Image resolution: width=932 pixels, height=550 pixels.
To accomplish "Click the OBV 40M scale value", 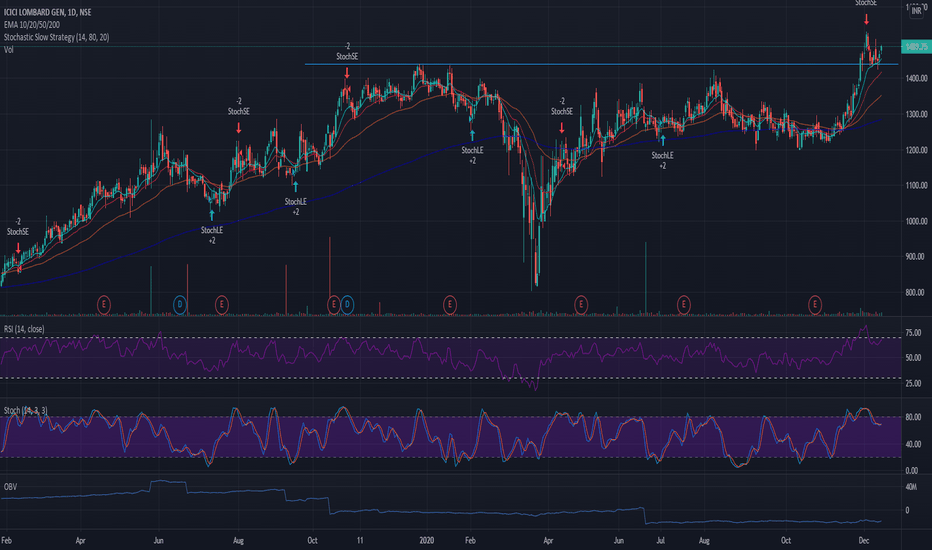I will pyautogui.click(x=911, y=487).
